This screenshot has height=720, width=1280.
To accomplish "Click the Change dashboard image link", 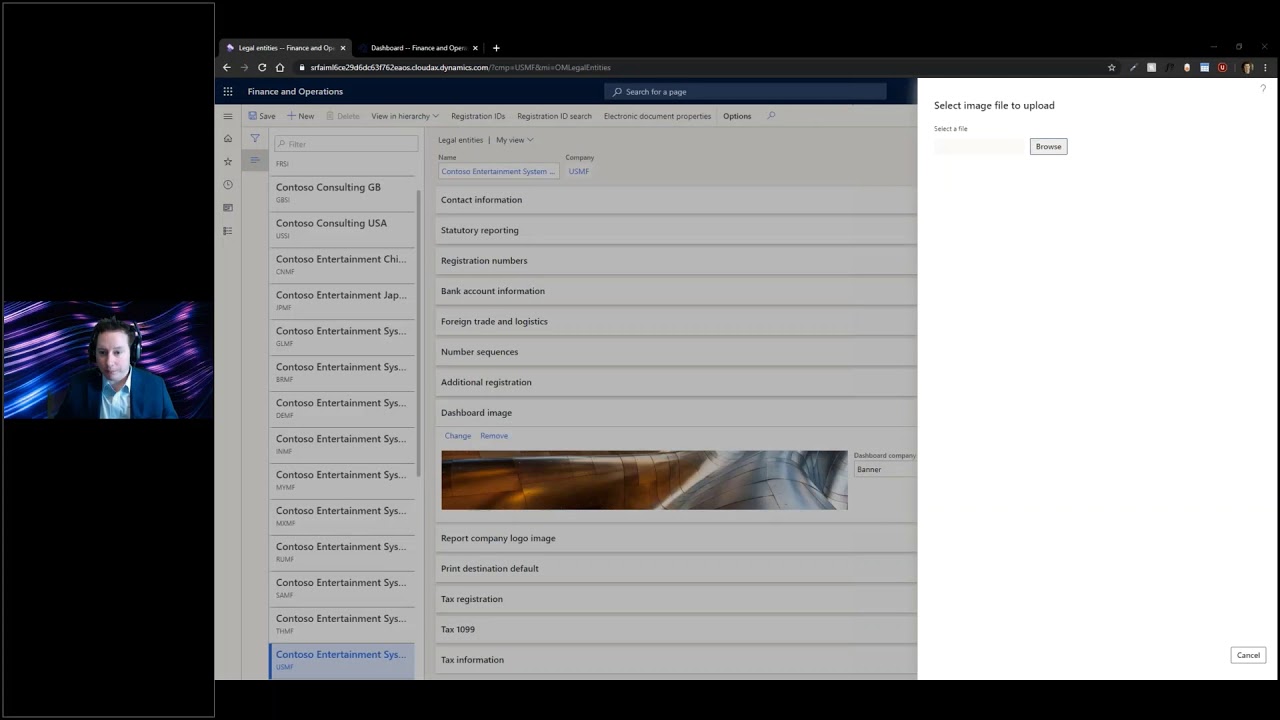I will click(458, 436).
